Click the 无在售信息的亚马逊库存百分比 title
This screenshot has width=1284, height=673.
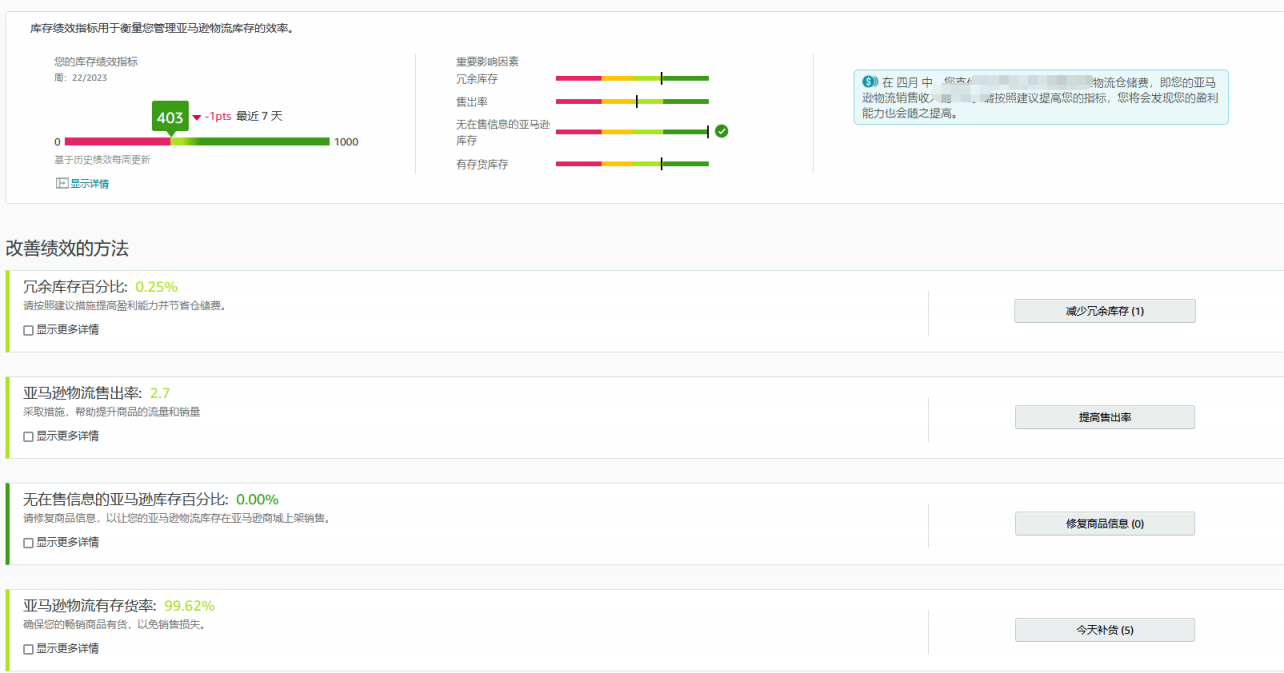click(x=126, y=499)
